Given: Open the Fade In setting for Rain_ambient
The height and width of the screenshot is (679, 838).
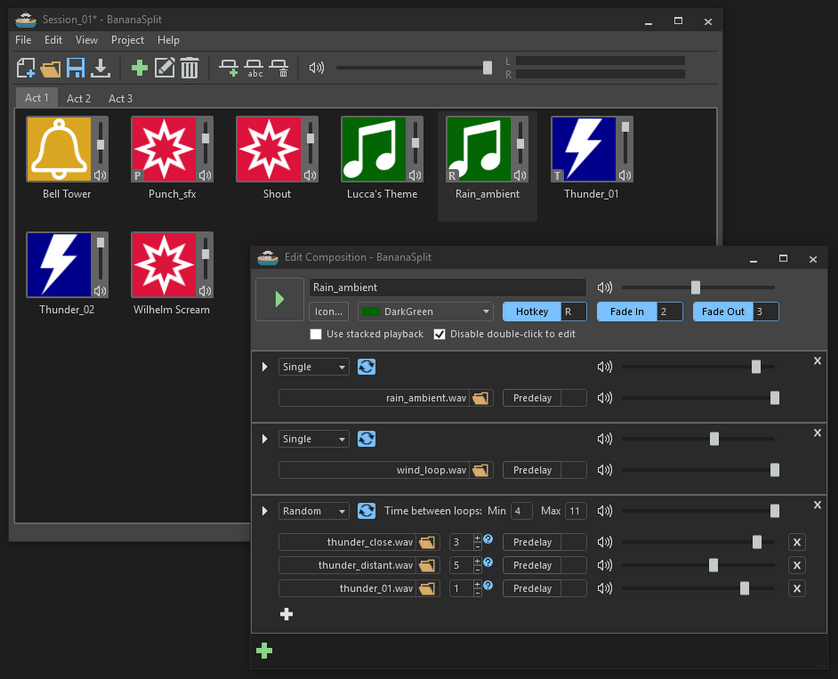Looking at the screenshot, I should [x=625, y=311].
